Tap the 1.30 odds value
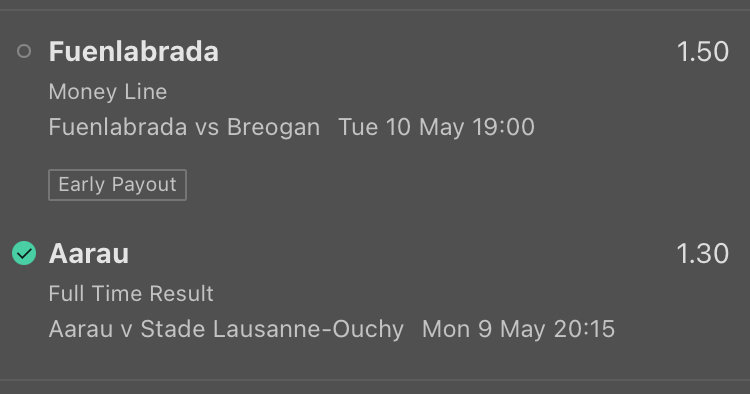This screenshot has width=750, height=394. tap(703, 253)
